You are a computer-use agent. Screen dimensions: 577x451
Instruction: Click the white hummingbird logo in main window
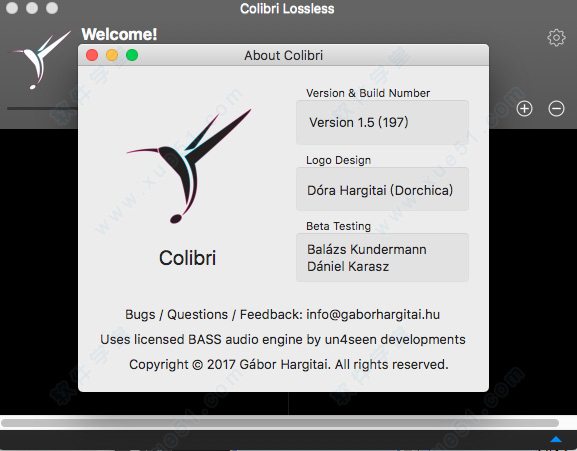39,60
